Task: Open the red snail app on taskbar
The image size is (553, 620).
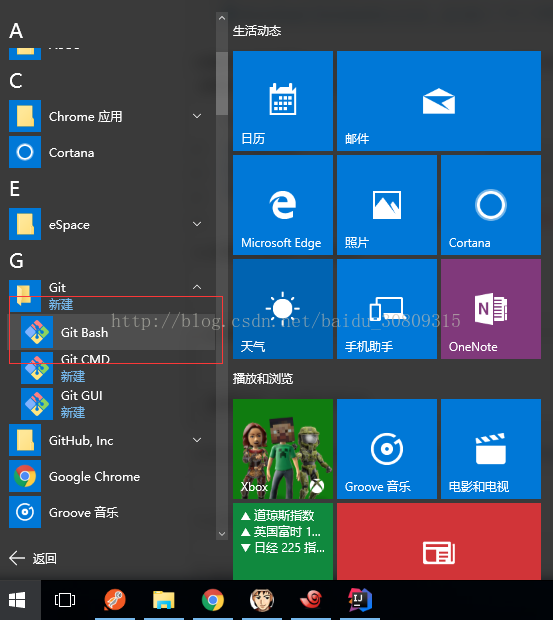Action: click(x=311, y=600)
